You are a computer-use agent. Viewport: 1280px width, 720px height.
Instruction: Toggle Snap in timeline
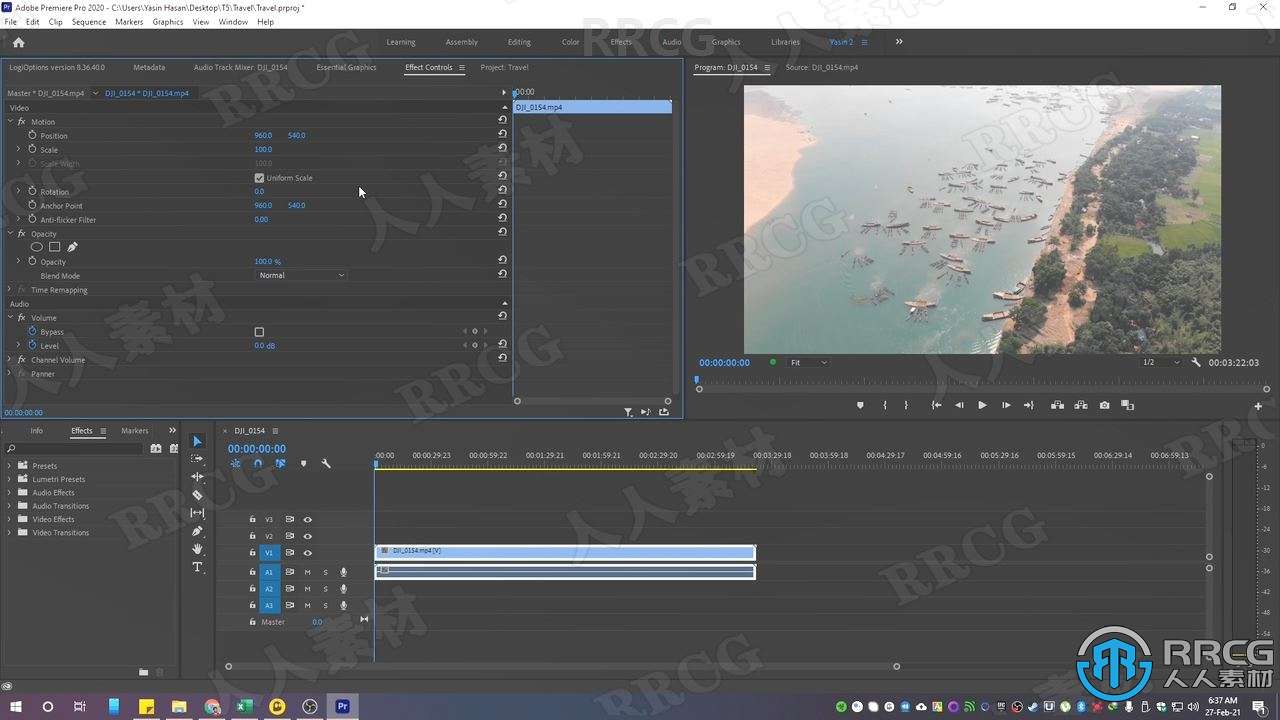258,464
